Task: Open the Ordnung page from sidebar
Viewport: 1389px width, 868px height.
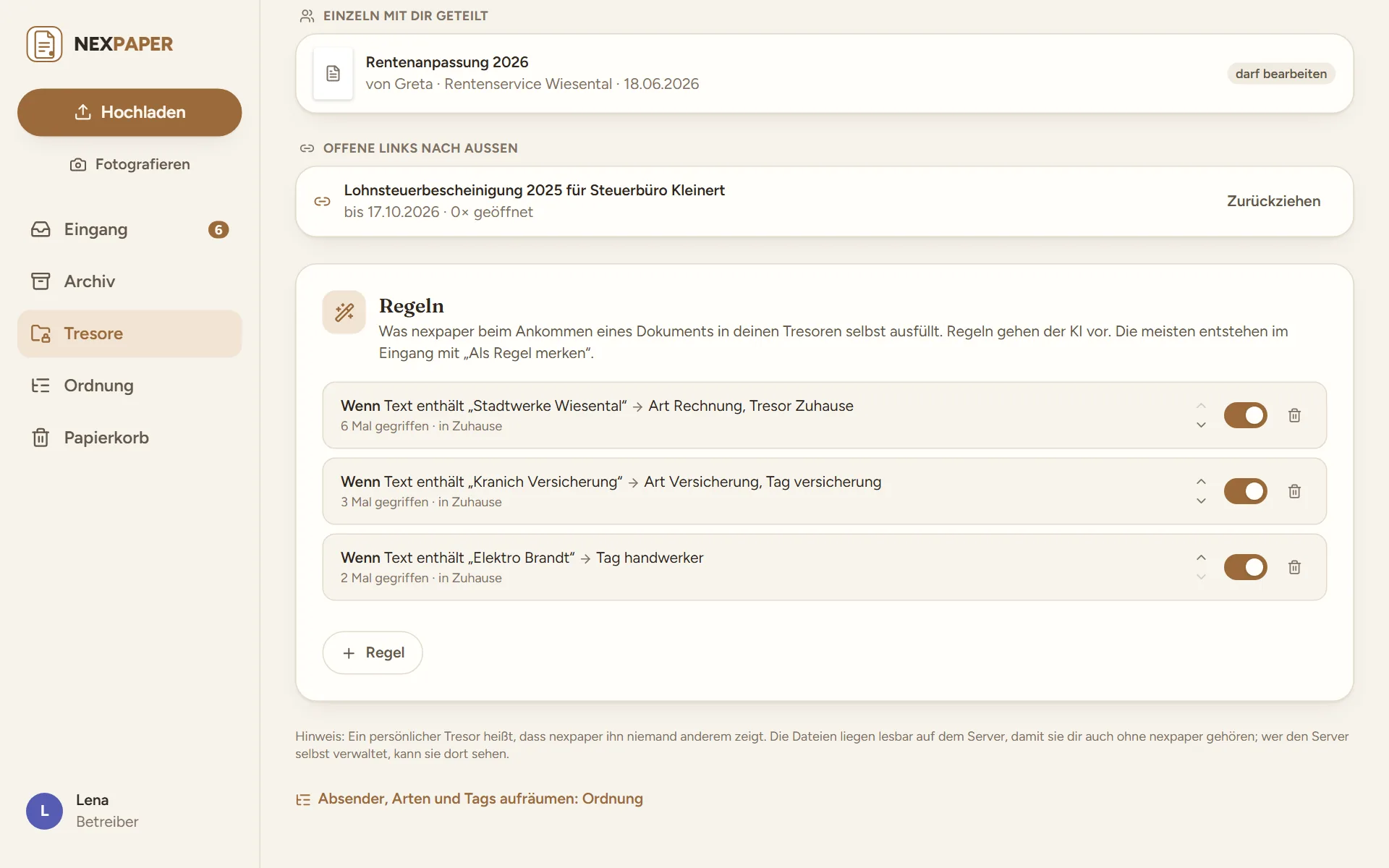Action: coord(129,386)
